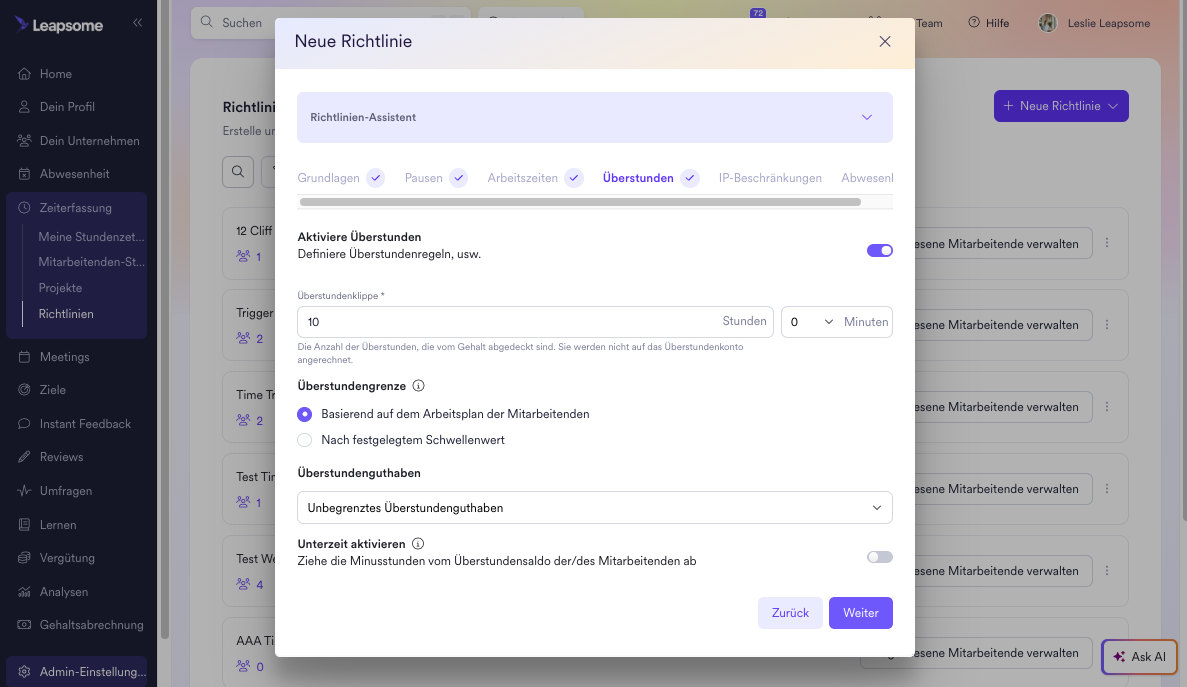Expand the Richtlinien-Assistent panel
Viewport: 1187px width, 687px height.
pos(594,117)
